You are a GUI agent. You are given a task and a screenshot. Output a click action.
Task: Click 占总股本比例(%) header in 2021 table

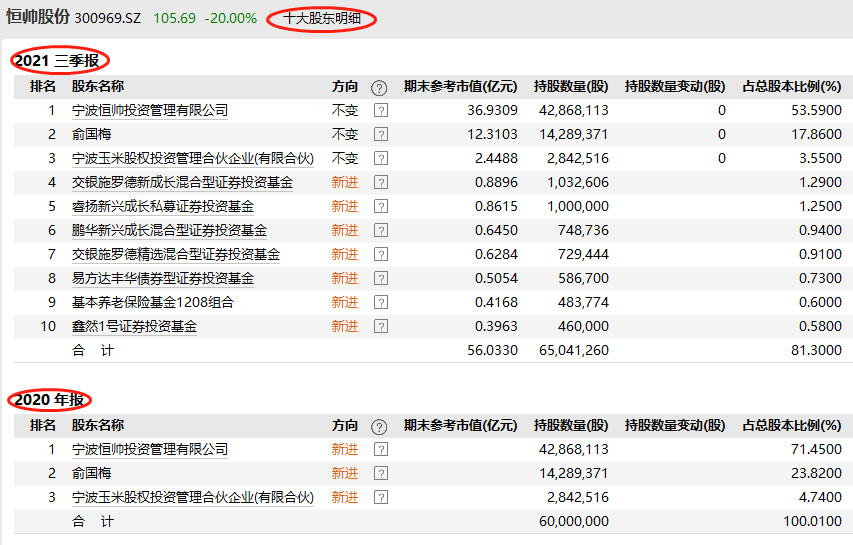[x=792, y=86]
